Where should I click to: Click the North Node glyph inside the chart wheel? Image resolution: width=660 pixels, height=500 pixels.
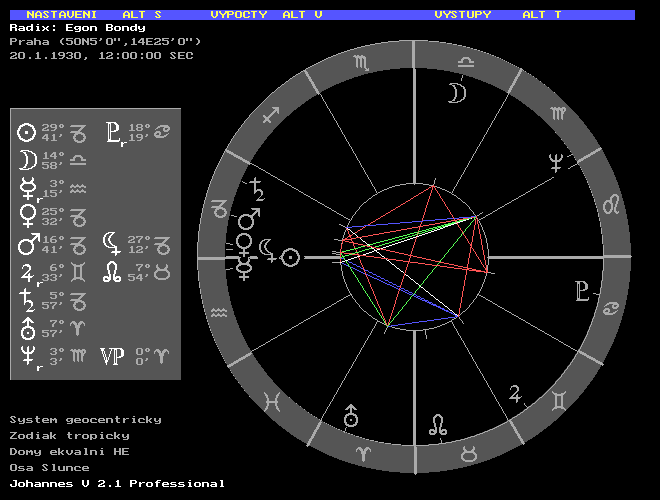438,424
